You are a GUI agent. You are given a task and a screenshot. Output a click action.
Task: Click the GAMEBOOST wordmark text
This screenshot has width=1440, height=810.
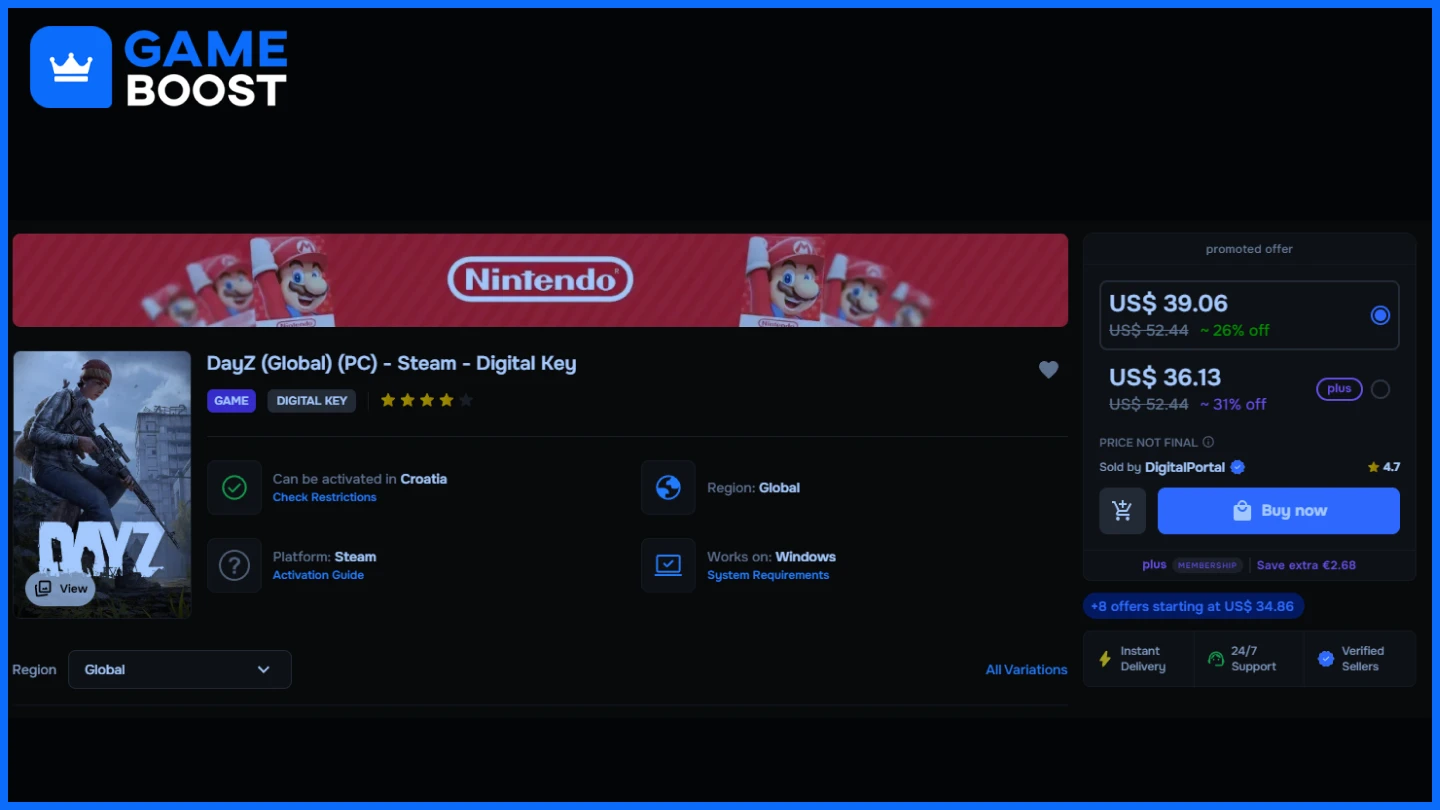coord(206,68)
